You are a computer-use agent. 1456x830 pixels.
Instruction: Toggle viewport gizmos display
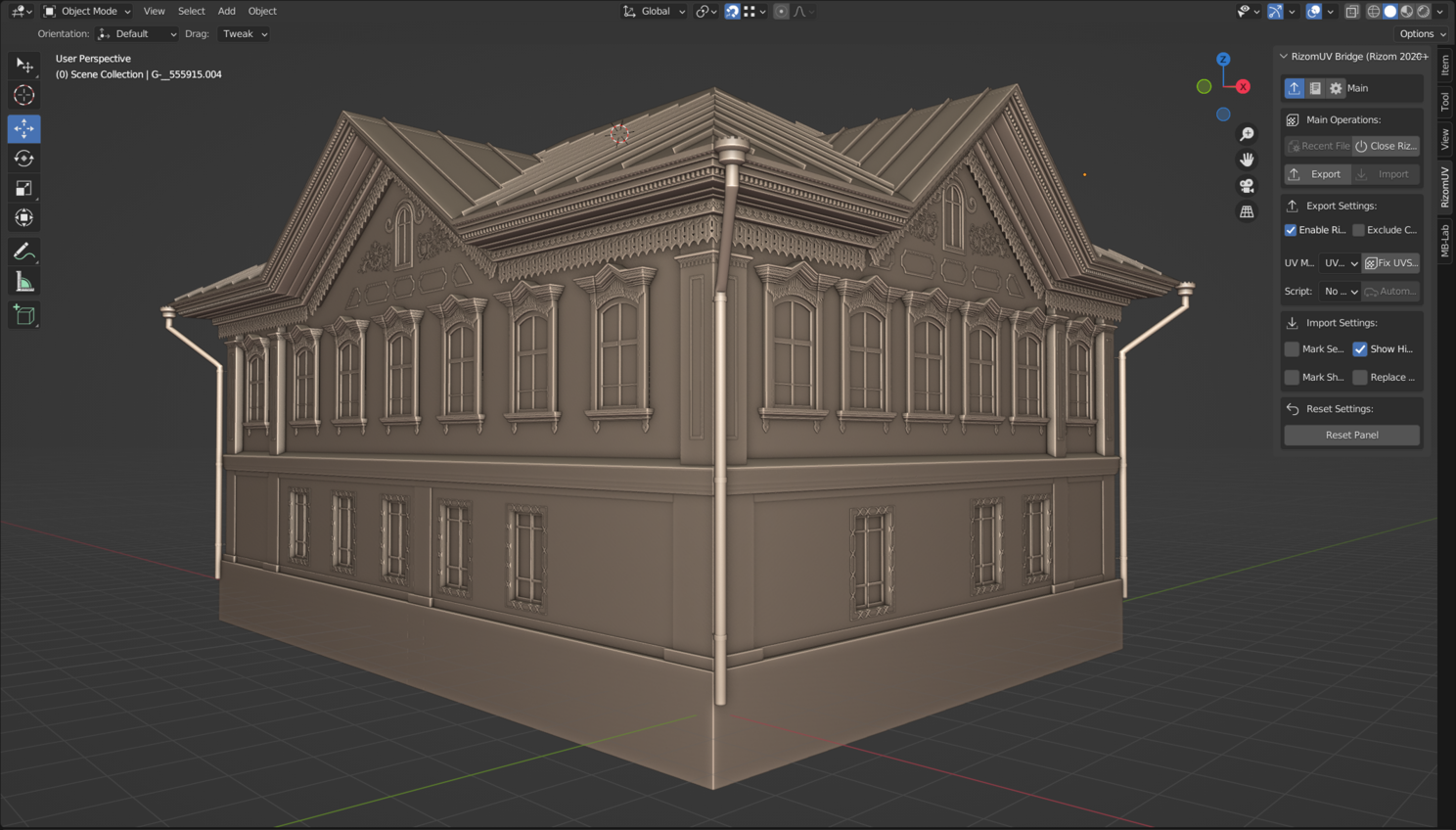coord(1275,12)
